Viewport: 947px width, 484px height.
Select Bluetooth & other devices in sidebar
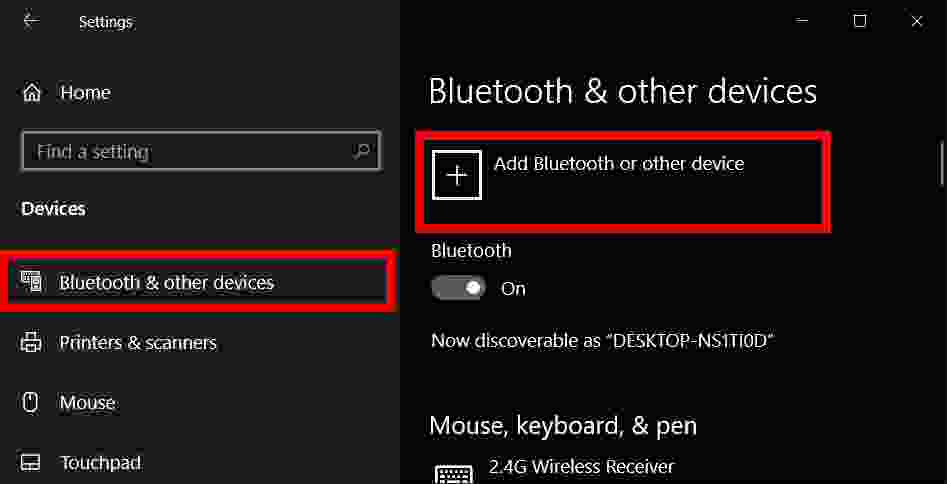(x=166, y=283)
